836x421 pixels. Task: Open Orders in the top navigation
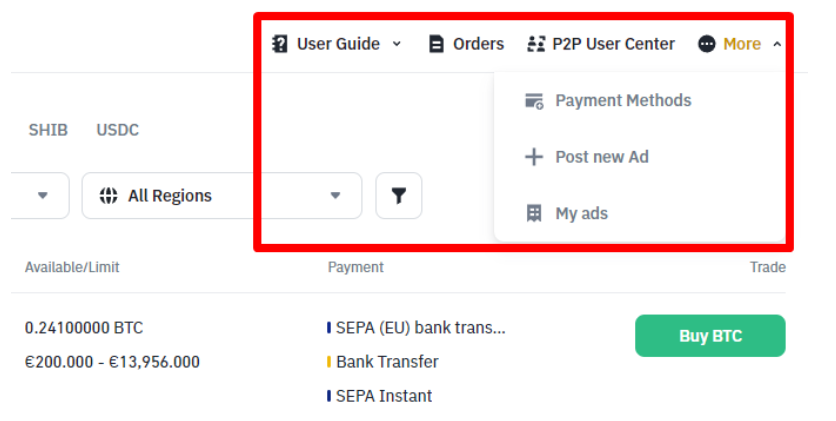(x=478, y=44)
